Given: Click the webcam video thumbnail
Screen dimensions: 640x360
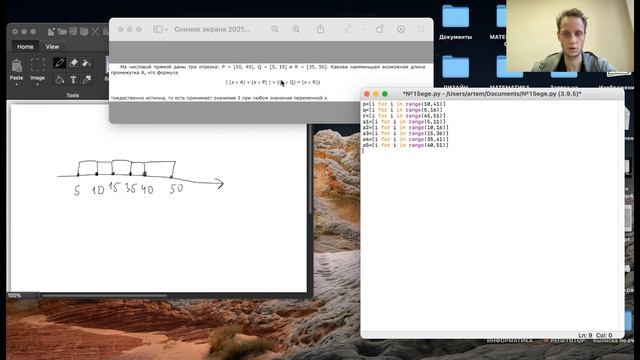Looking at the screenshot, I should click(x=570, y=36).
